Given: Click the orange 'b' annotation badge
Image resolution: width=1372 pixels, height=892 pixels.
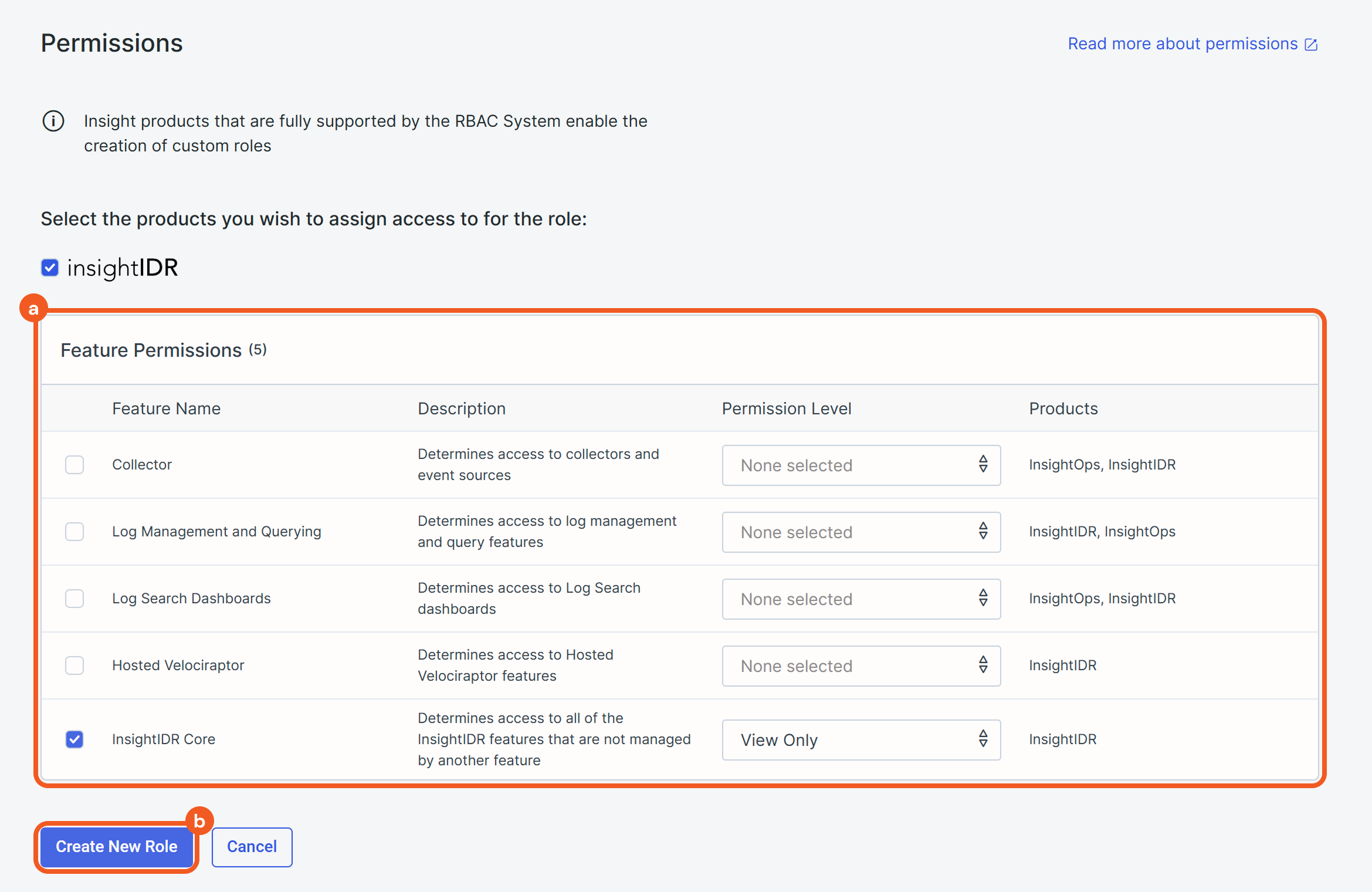Looking at the screenshot, I should [199, 820].
